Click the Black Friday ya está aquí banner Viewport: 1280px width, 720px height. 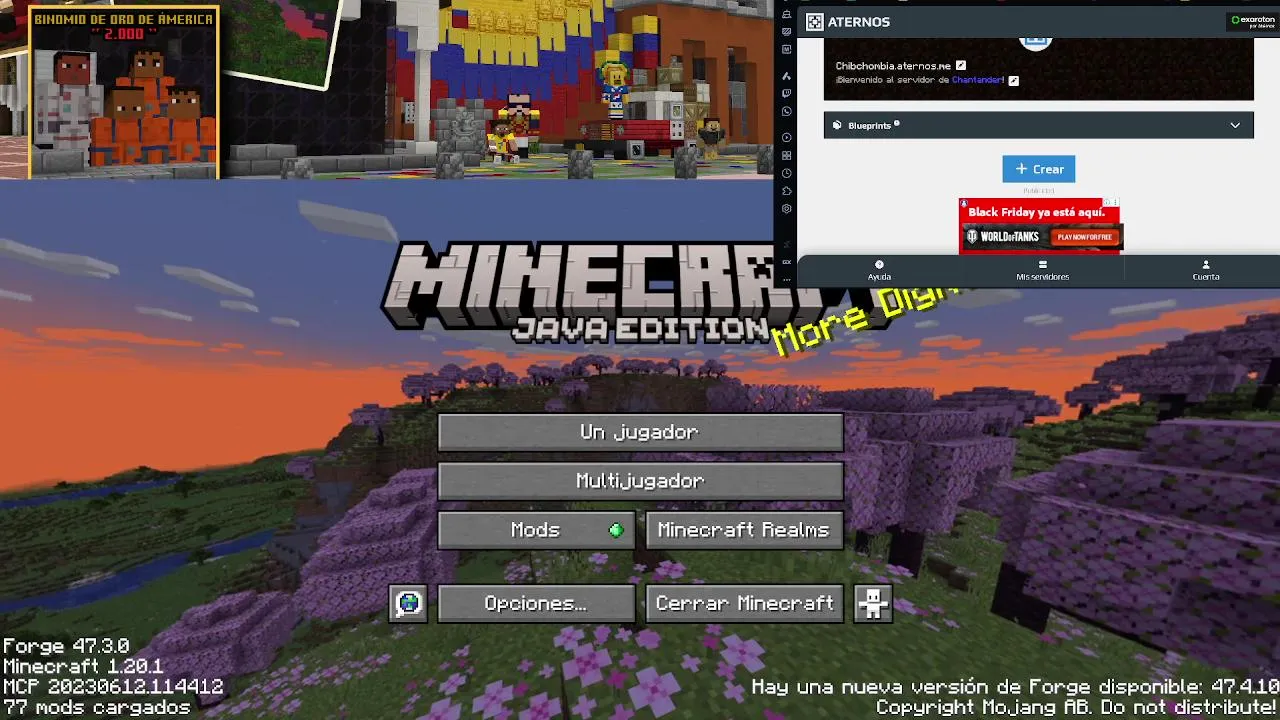click(1036, 212)
